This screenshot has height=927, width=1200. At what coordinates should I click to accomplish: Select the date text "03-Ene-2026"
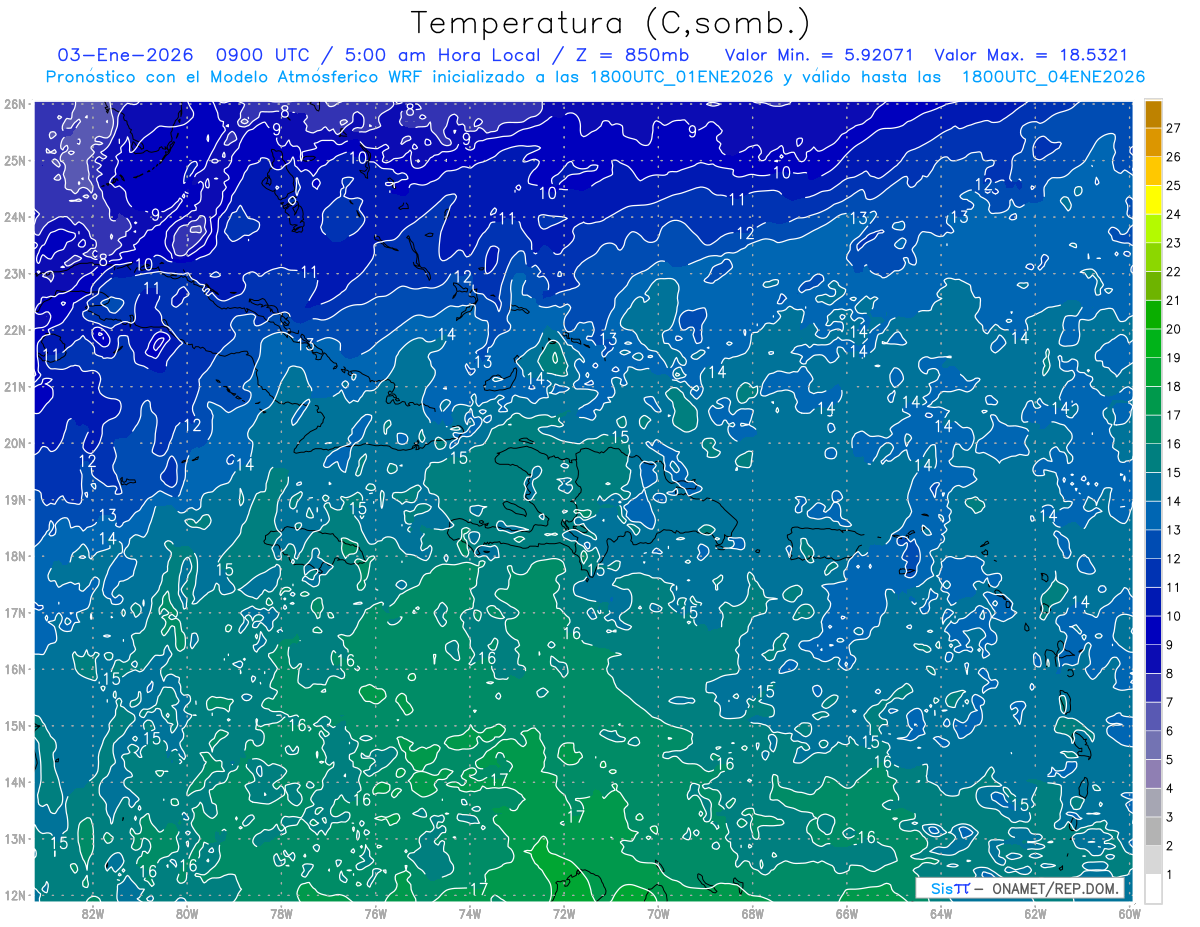click(x=125, y=55)
